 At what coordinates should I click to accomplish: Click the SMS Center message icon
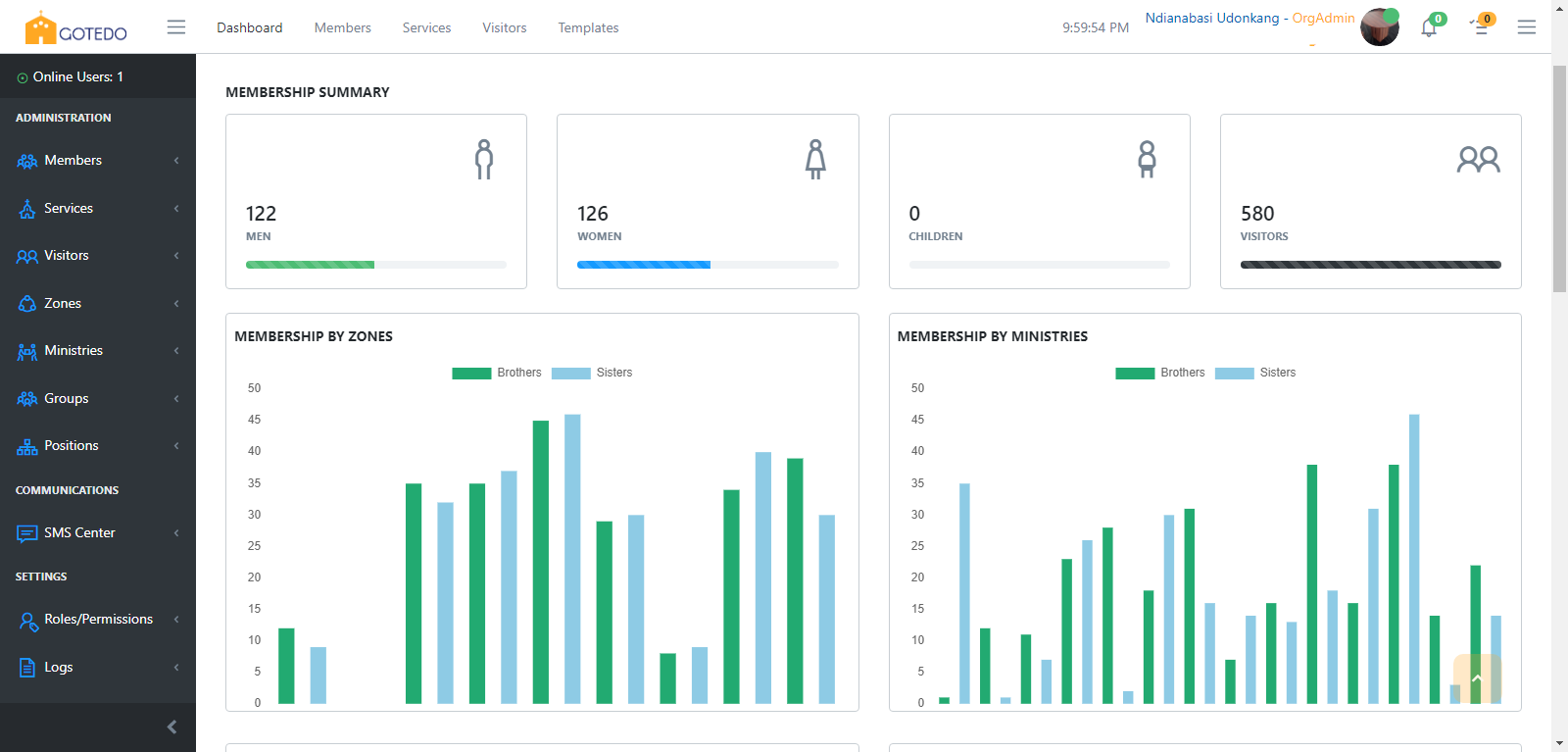27,533
